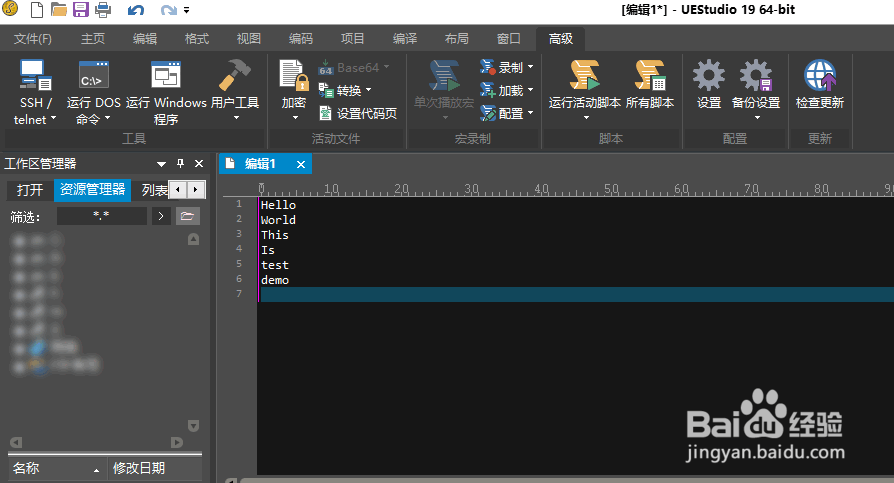Screen dimensions: 894x483
Task: Switch to the 主页 ribbon tab
Action: click(93, 39)
